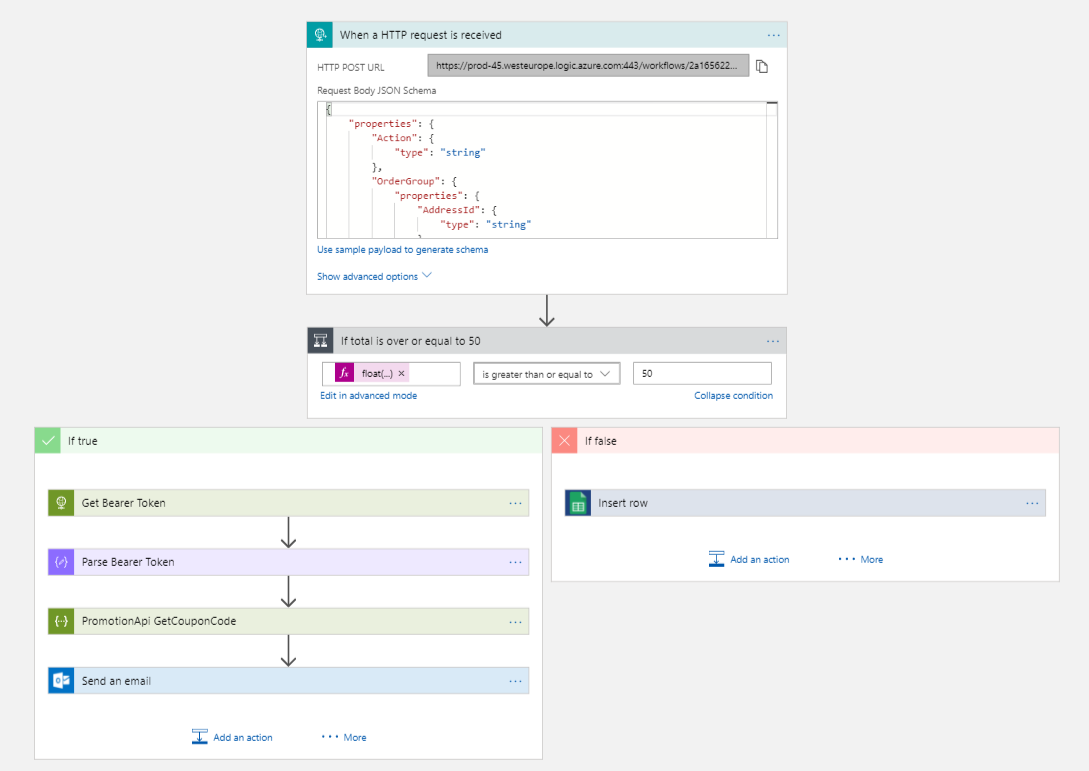Expand Show advanced options

pos(374,276)
